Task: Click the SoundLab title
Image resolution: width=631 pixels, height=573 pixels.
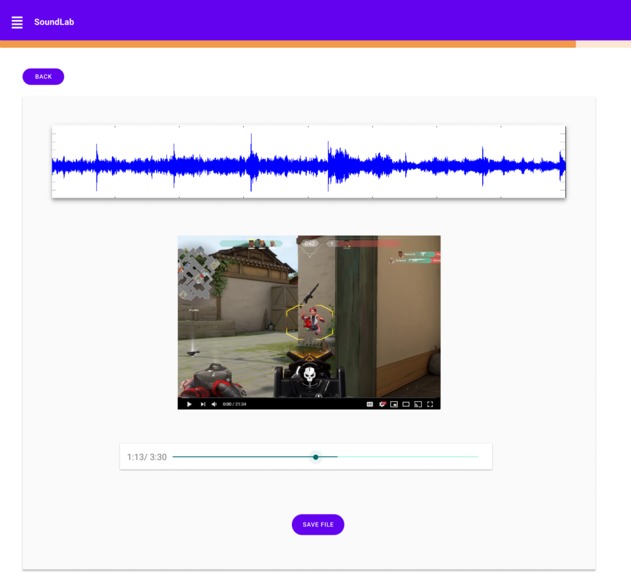Action: click(54, 22)
